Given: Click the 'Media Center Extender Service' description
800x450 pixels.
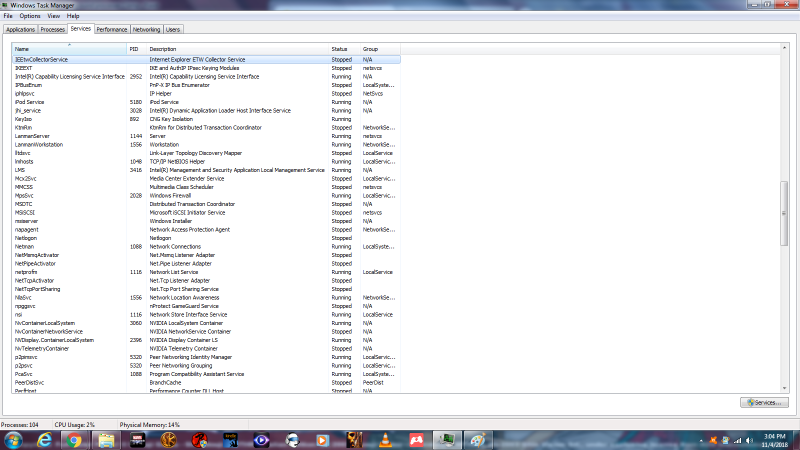Looking at the screenshot, I should coord(187,179).
